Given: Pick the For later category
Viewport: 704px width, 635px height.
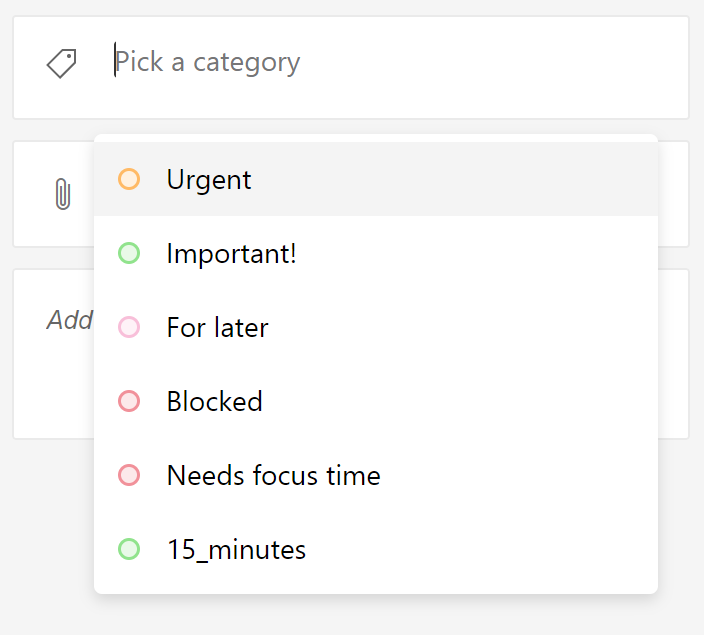Looking at the screenshot, I should click(x=376, y=327).
